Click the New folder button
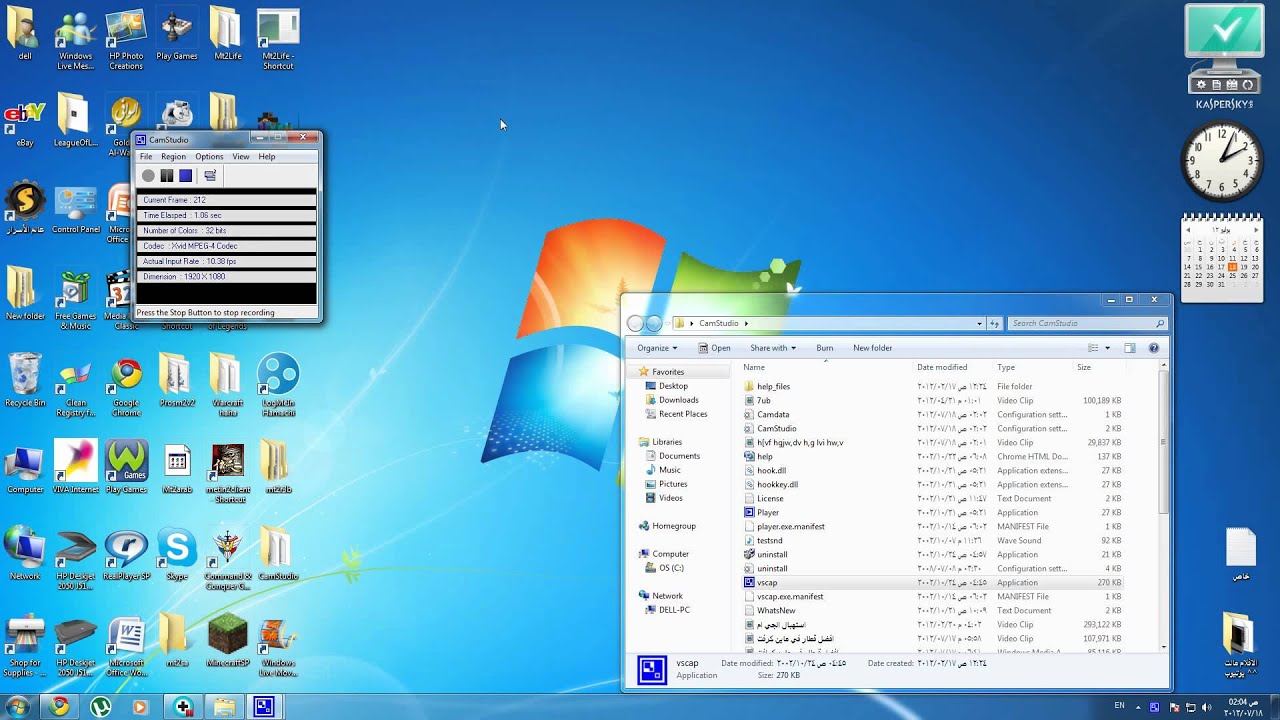The image size is (1280, 720). [872, 348]
